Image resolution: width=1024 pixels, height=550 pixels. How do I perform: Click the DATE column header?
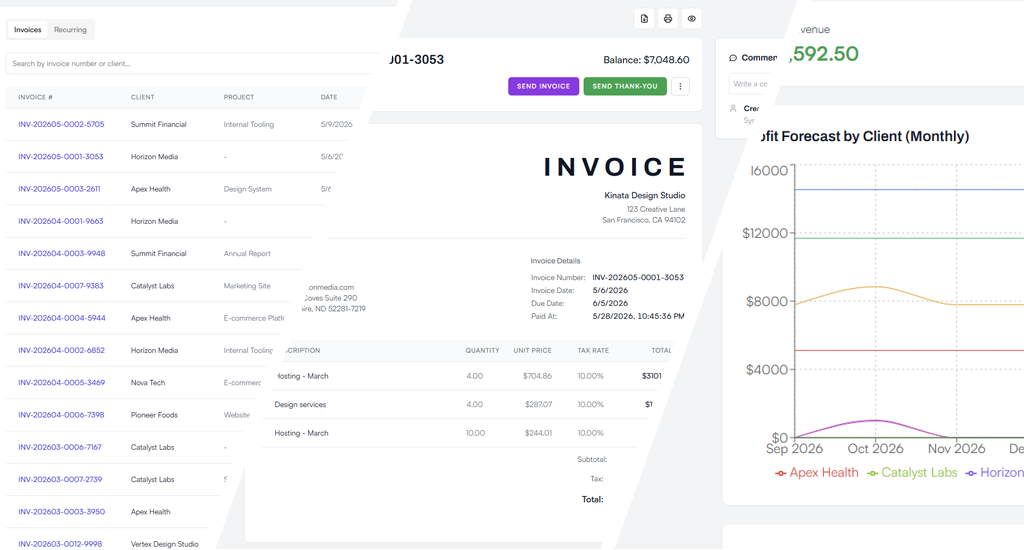coord(329,97)
